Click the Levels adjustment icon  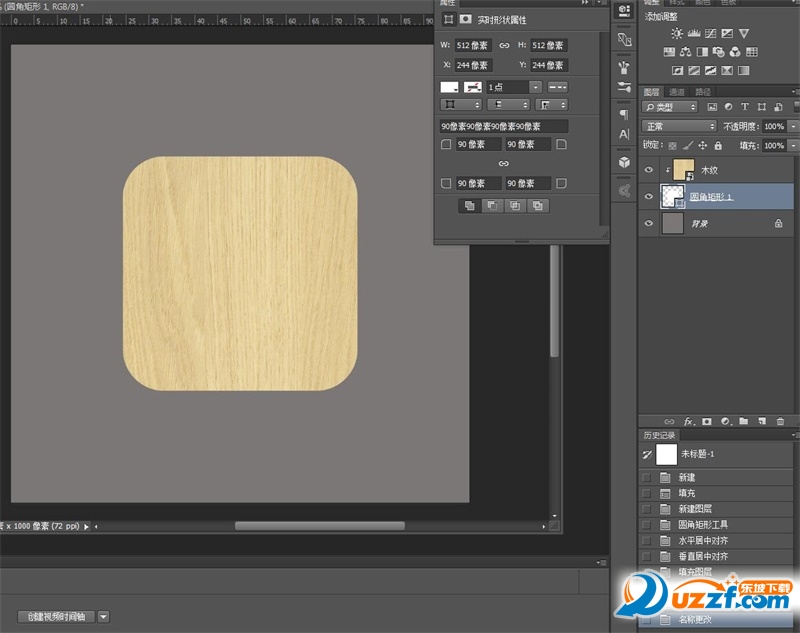point(692,33)
